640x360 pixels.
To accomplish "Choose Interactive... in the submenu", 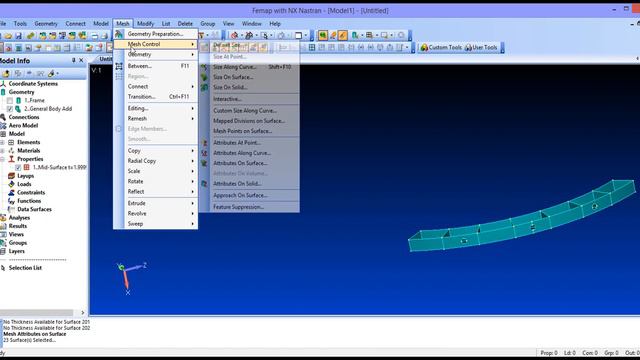I will coord(249,99).
